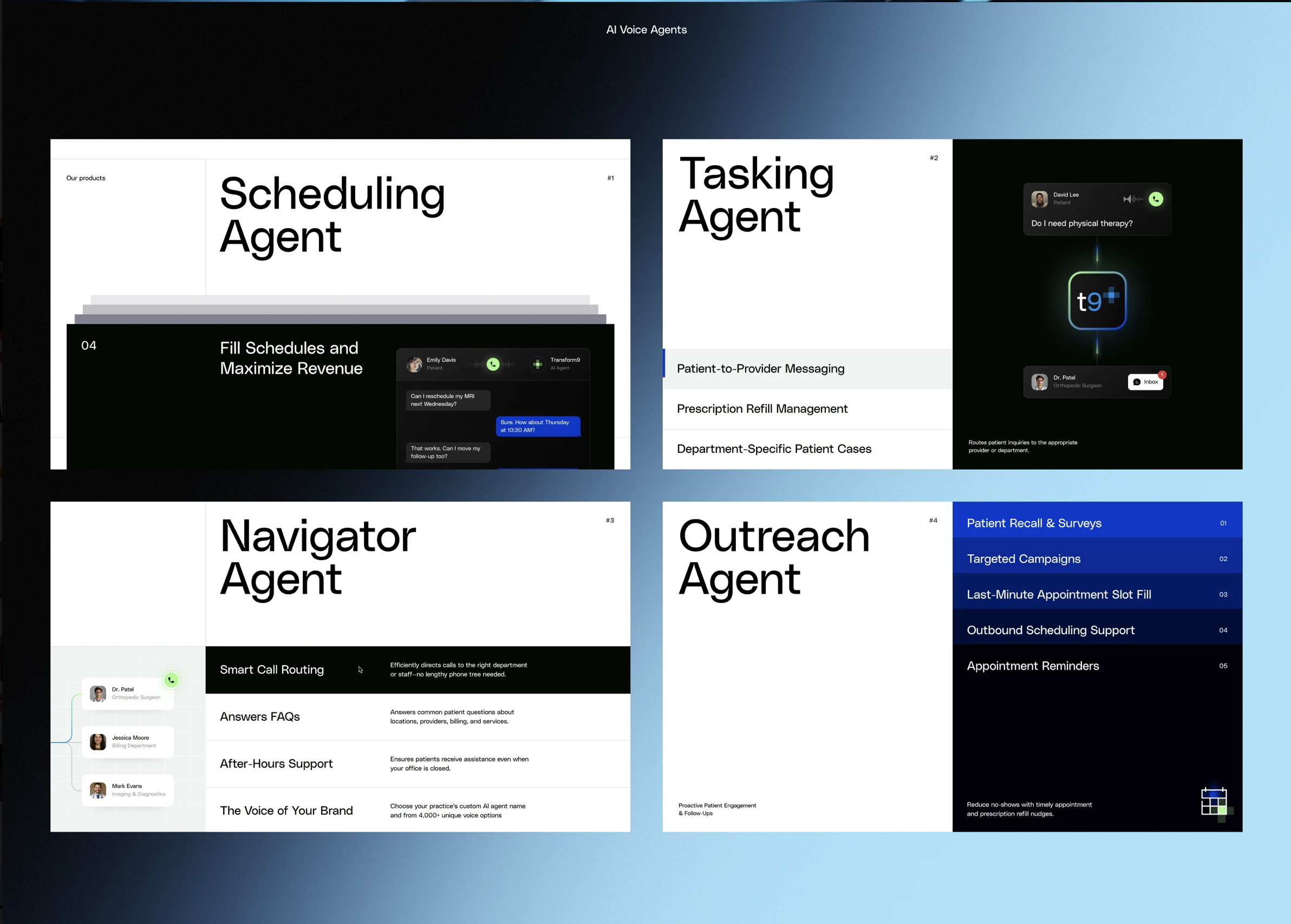Select Prescription Refill Management item
This screenshot has height=924, width=1291.
(x=807, y=409)
